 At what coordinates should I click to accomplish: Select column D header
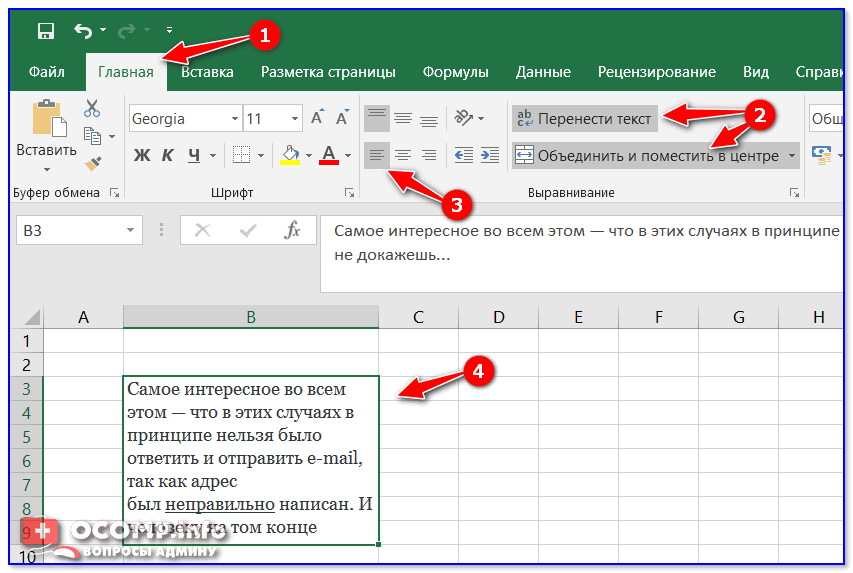click(x=498, y=317)
